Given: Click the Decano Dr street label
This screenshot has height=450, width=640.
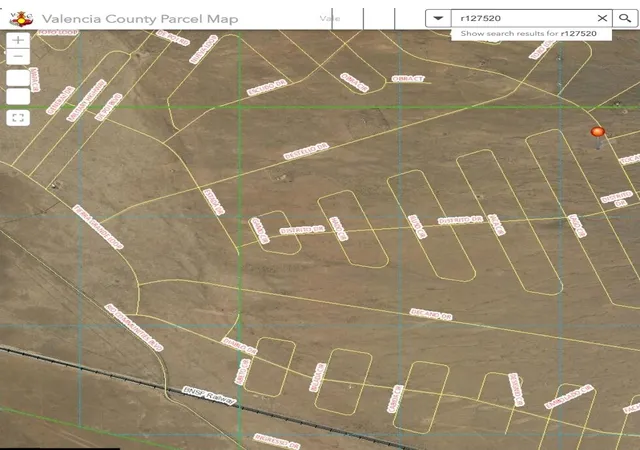Looking at the screenshot, I should coord(431,314).
